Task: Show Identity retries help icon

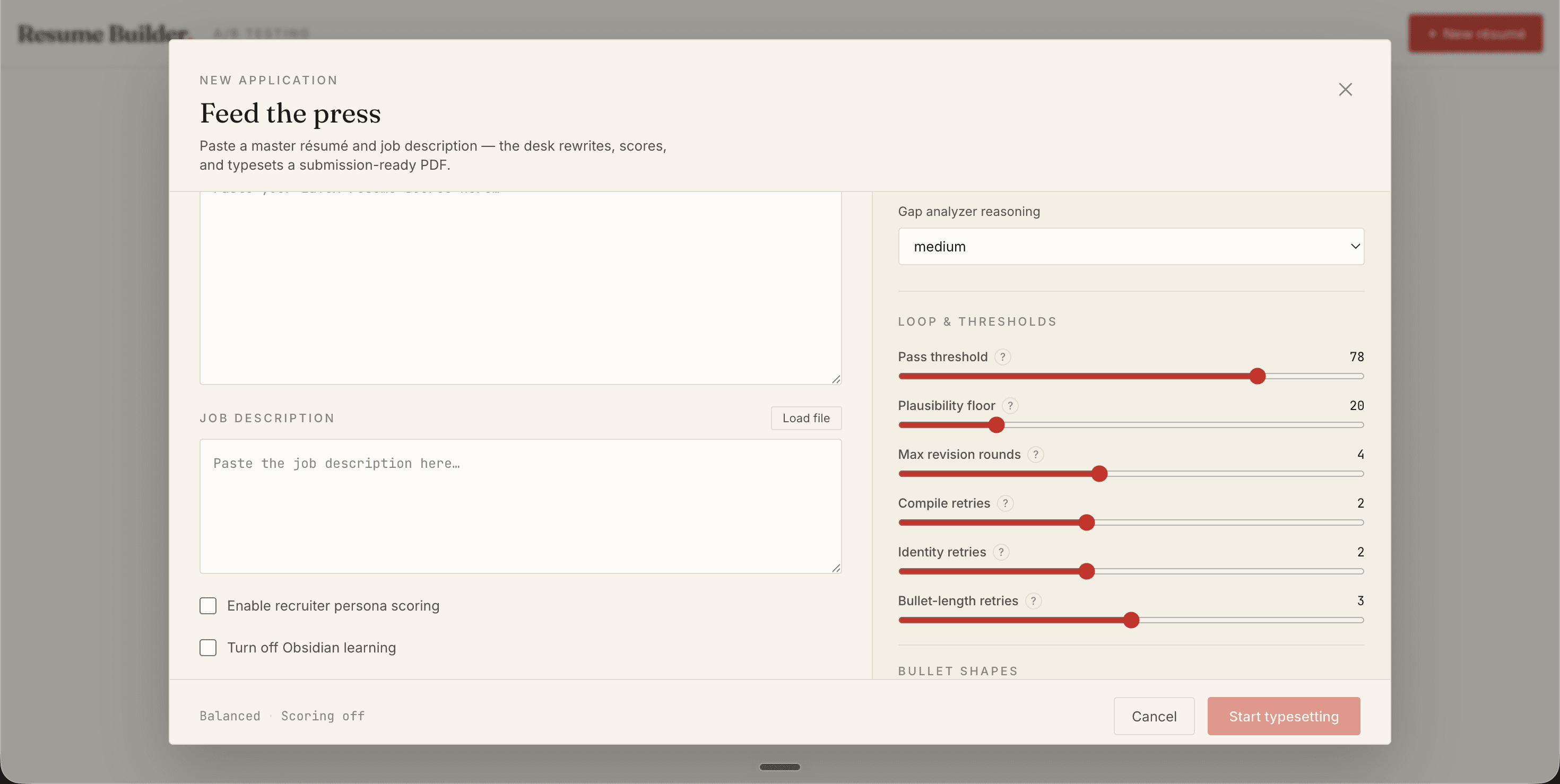Action: tap(1001, 552)
